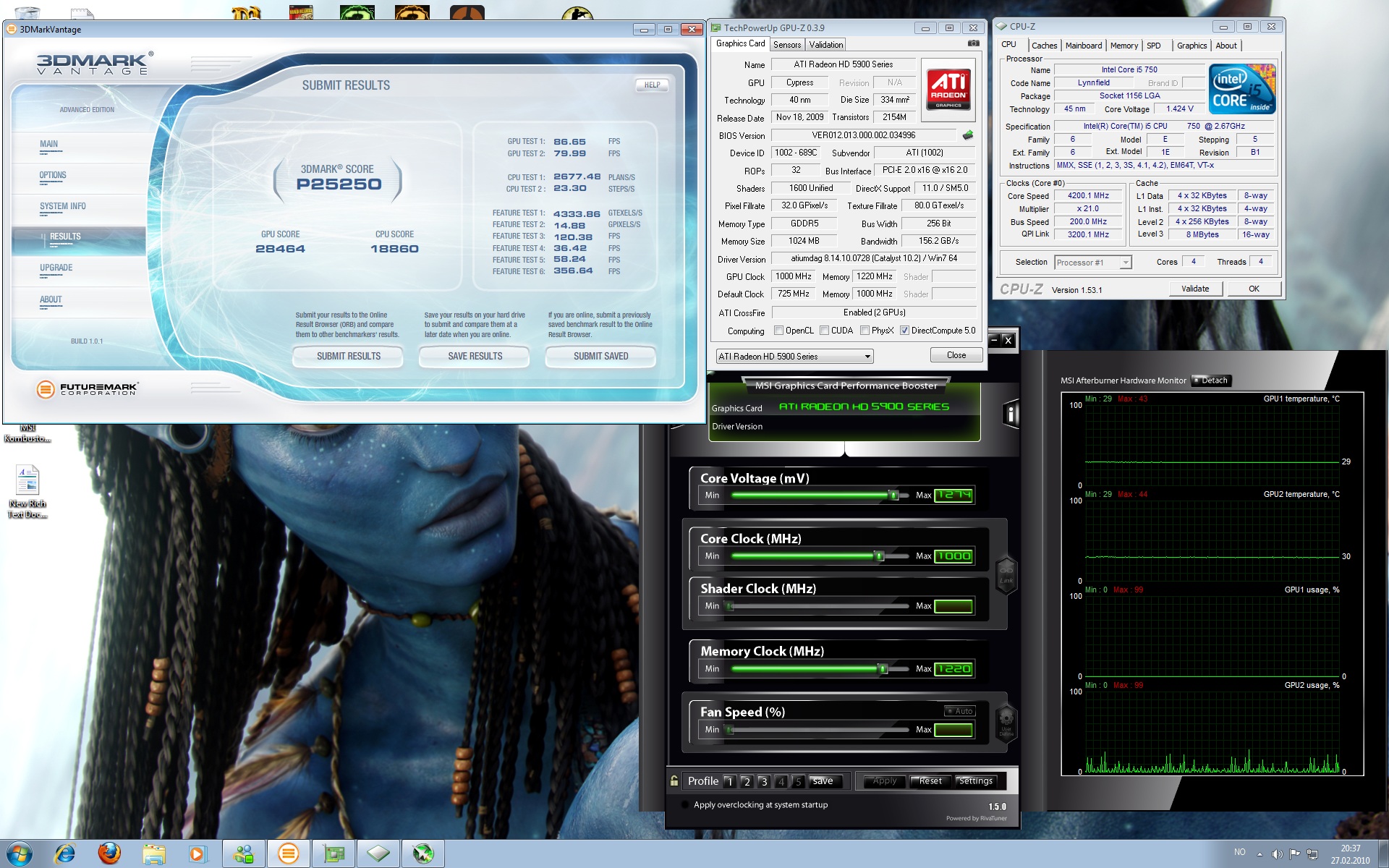Toggle the Link clocks icon in Afterburner

point(1006,576)
